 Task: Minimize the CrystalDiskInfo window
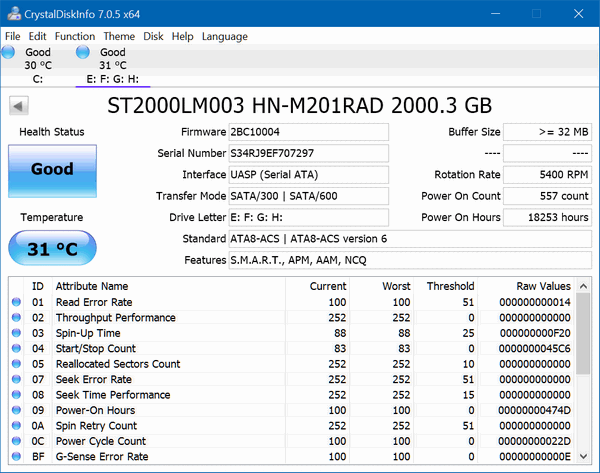[x=496, y=14]
